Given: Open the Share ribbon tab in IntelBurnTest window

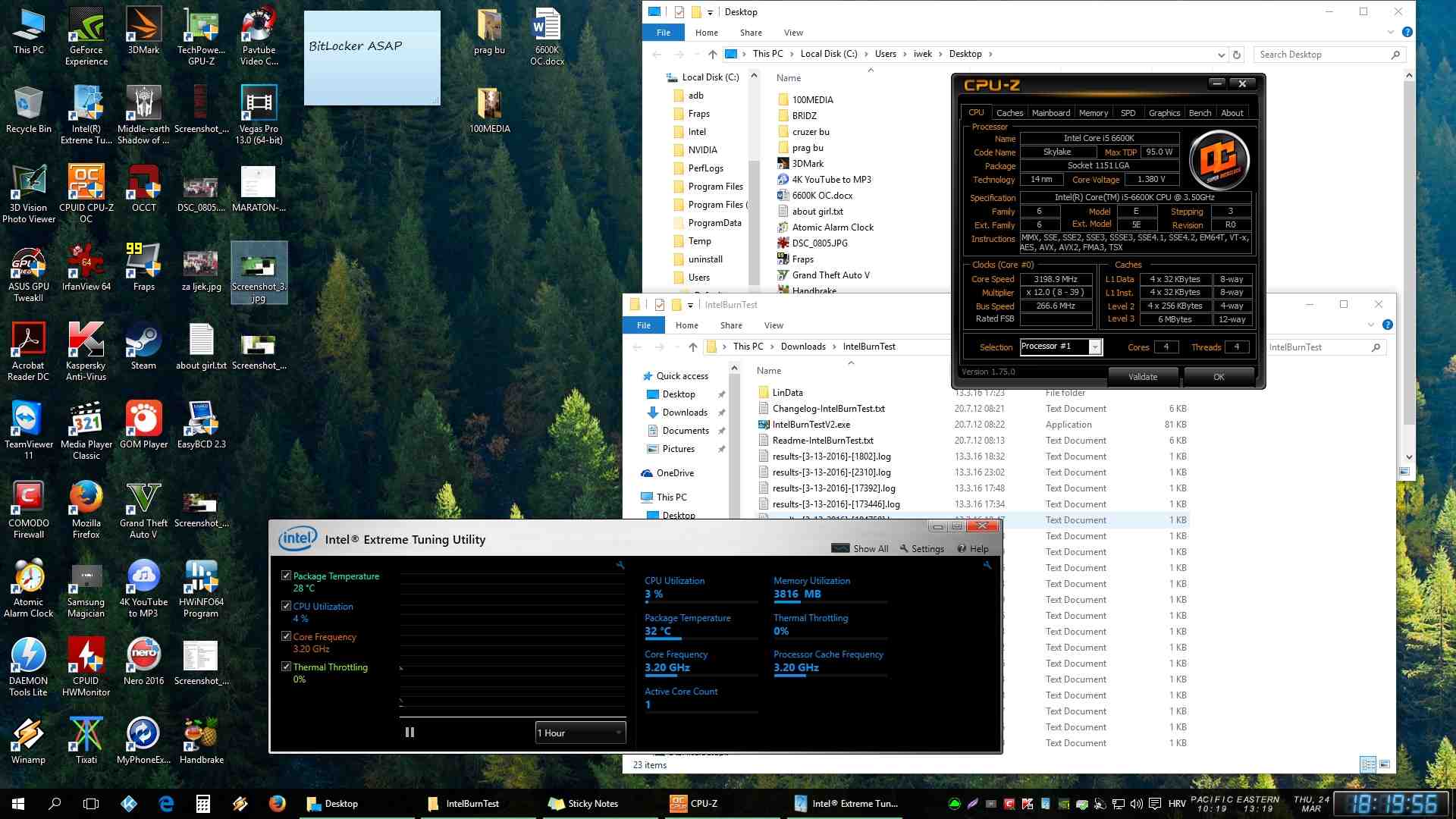Looking at the screenshot, I should click(730, 325).
